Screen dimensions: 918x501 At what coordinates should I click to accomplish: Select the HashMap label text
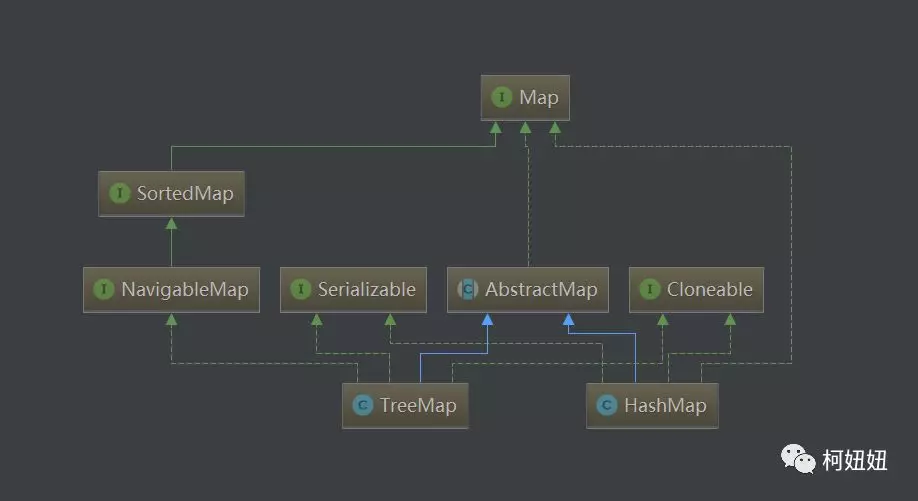coord(665,406)
